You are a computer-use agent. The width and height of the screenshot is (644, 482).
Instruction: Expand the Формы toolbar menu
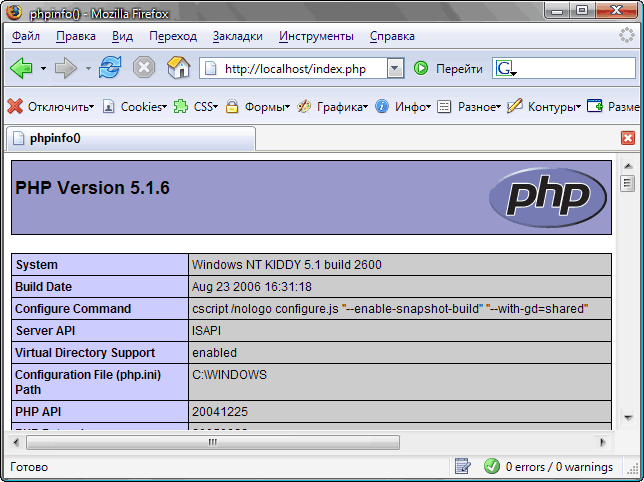click(267, 107)
